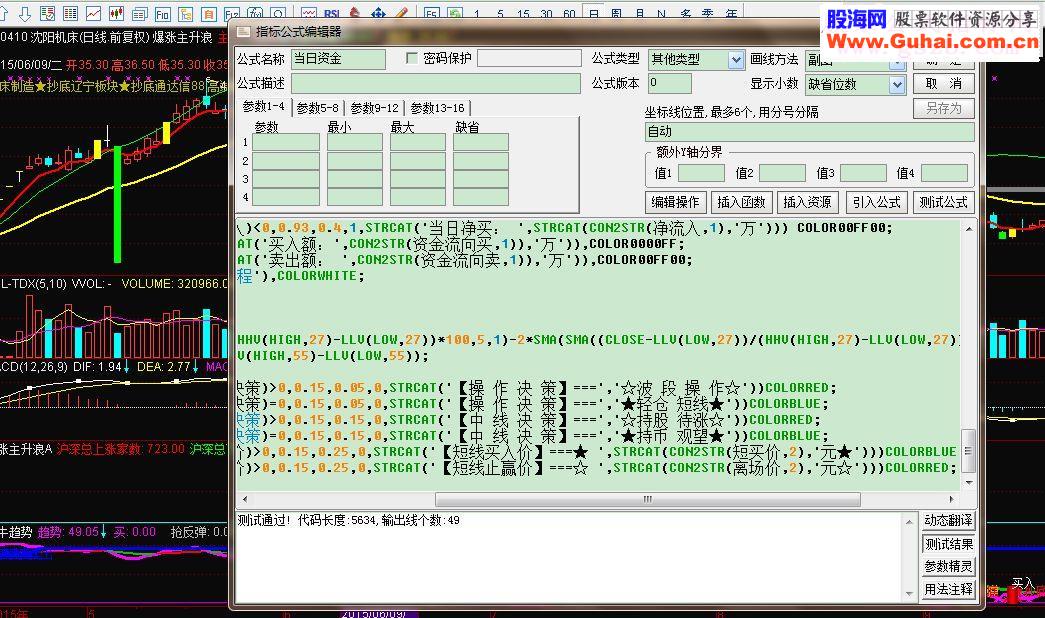Viewport: 1045px width, 618px height.
Task: Focus the 值4 input field
Action: 944,173
